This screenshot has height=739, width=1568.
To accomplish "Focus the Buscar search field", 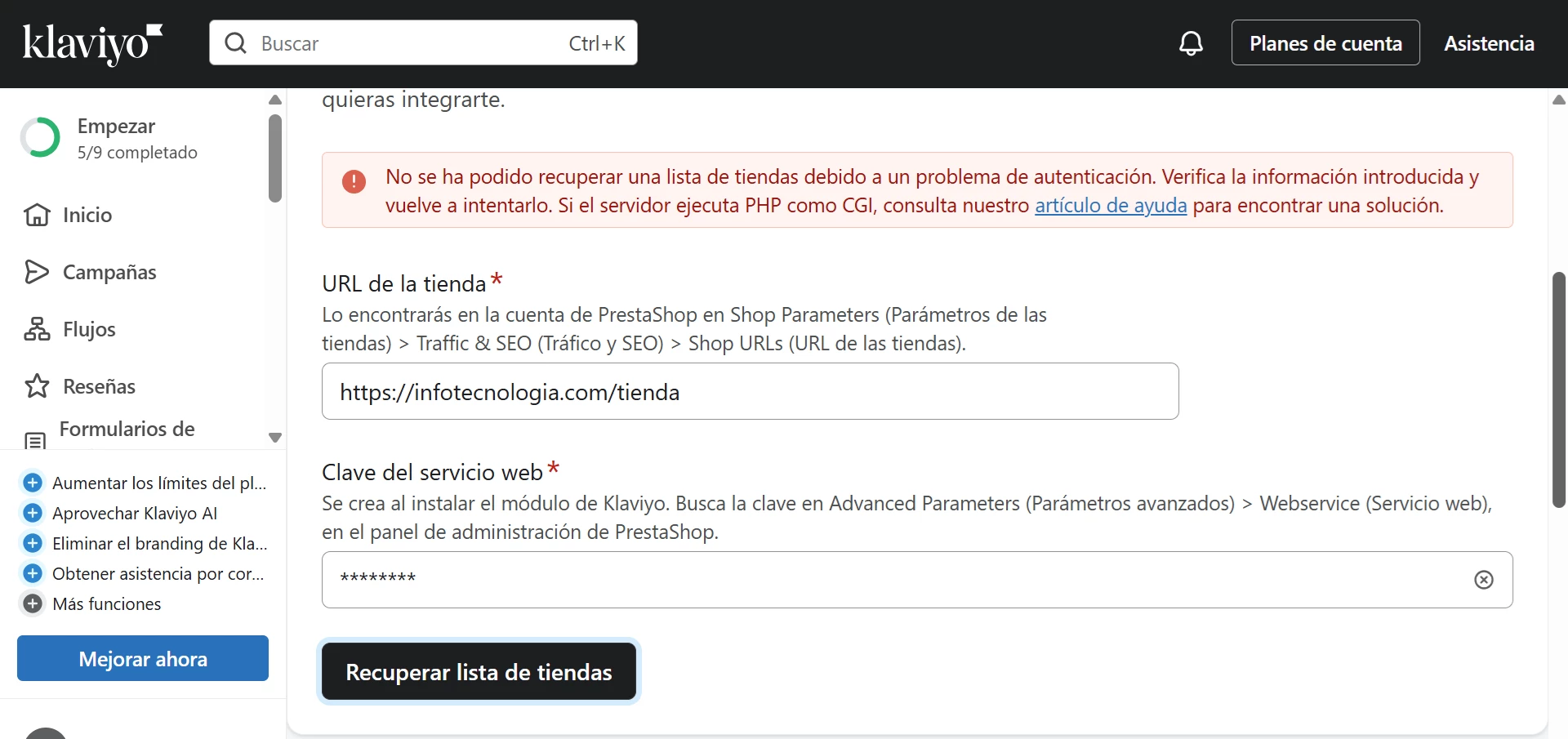I will 423,42.
